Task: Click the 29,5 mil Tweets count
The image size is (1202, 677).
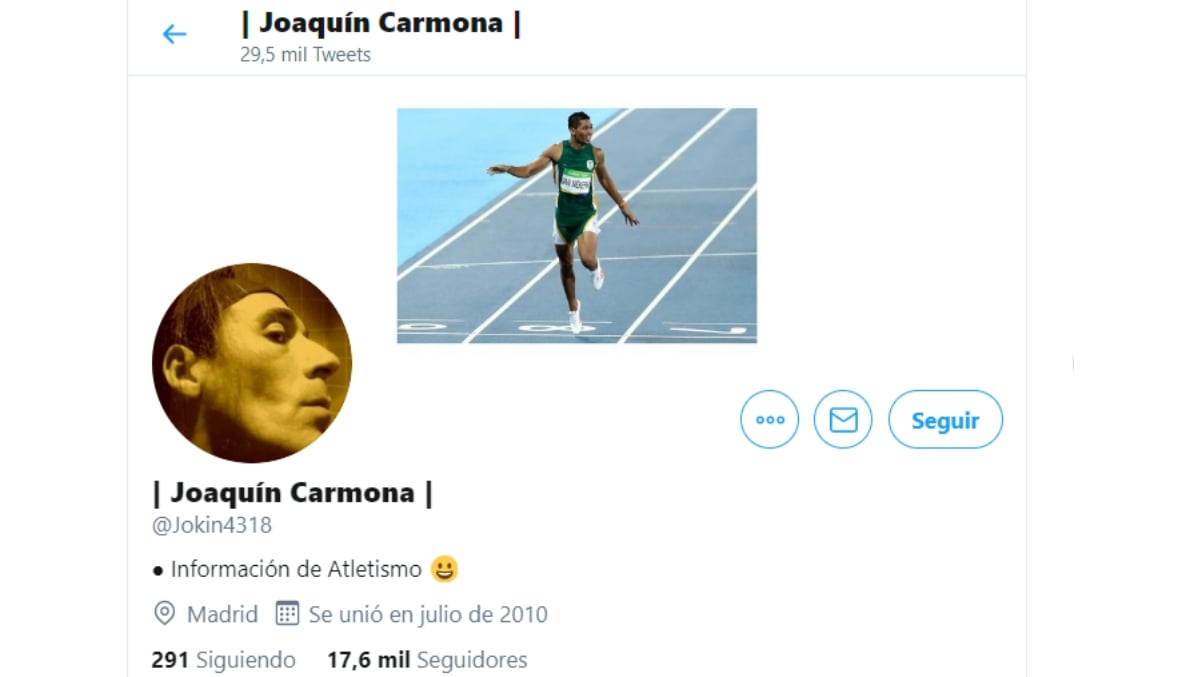Action: click(305, 55)
